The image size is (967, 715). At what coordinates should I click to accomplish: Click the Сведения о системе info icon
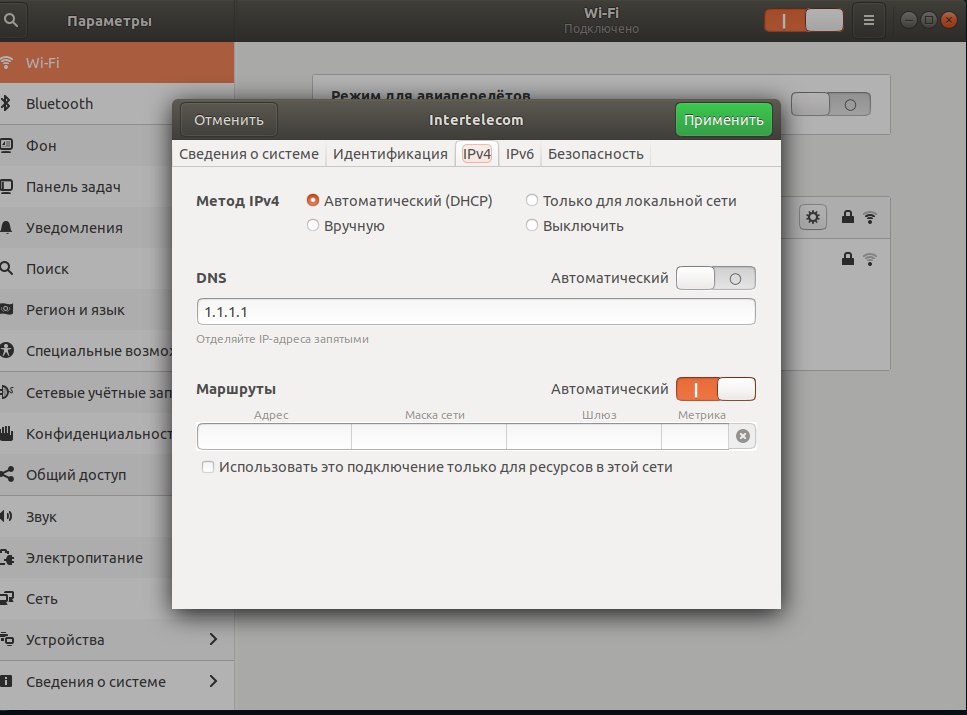[x=6, y=681]
